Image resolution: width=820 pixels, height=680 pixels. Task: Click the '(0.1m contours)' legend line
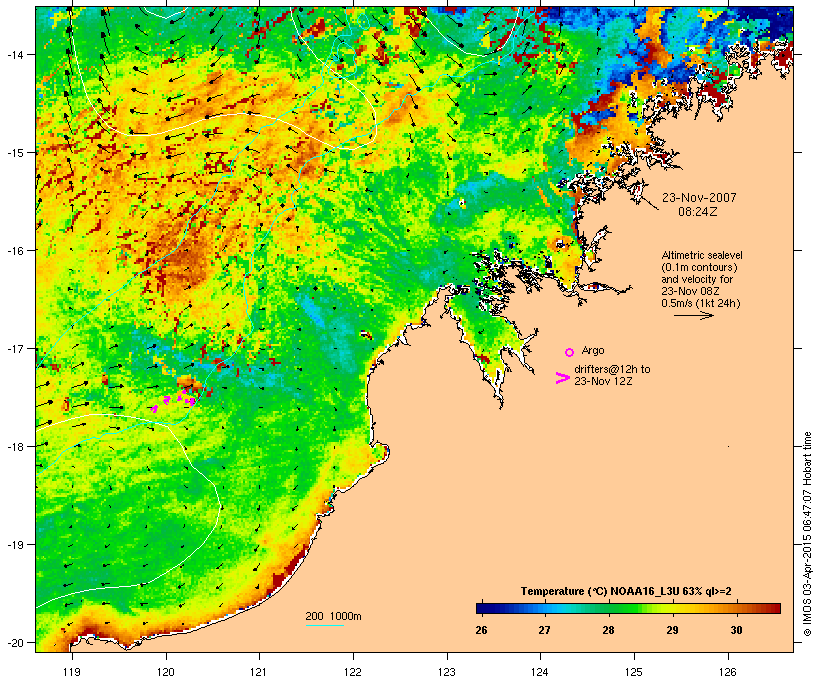pyautogui.click(x=699, y=267)
